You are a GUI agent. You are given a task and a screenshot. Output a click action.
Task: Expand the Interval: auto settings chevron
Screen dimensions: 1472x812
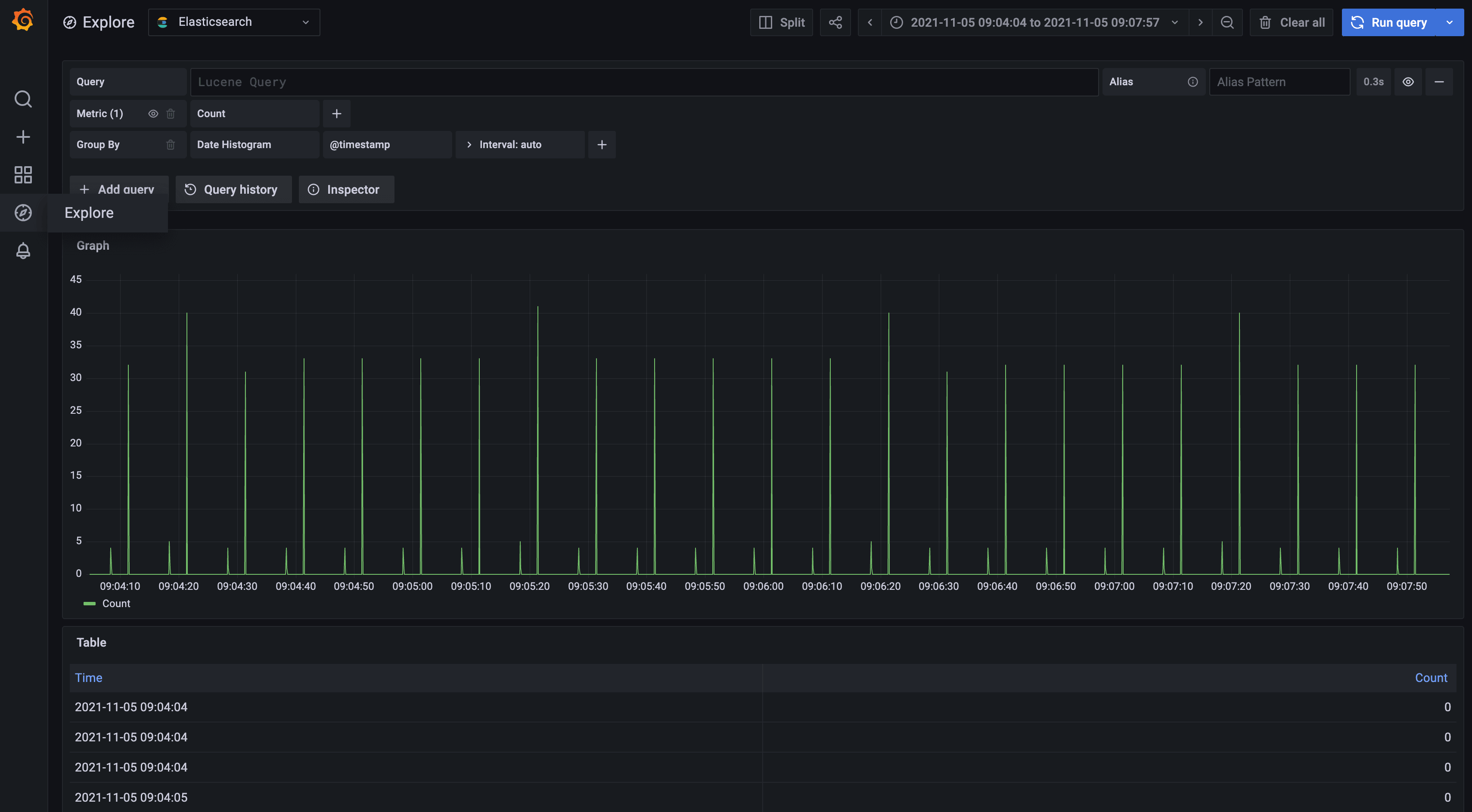[x=469, y=145]
